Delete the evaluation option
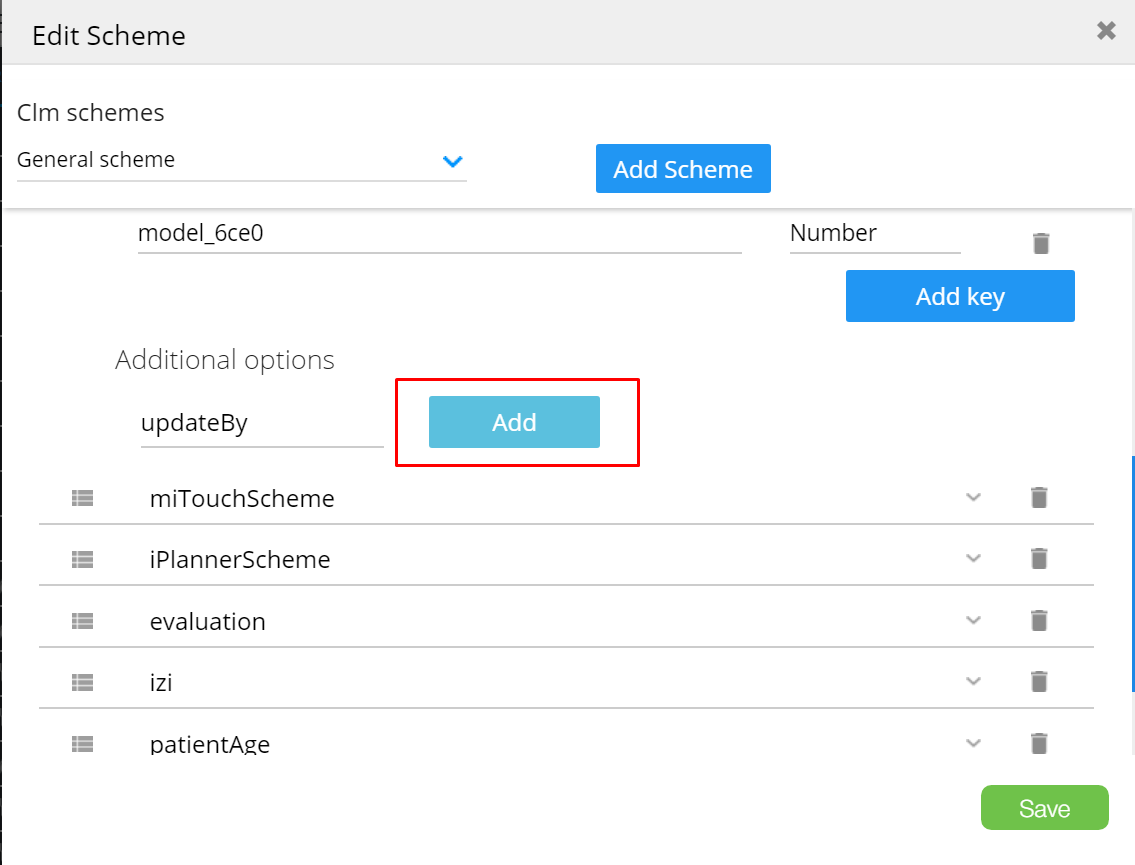Image resolution: width=1135 pixels, height=865 pixels. coord(1039,621)
